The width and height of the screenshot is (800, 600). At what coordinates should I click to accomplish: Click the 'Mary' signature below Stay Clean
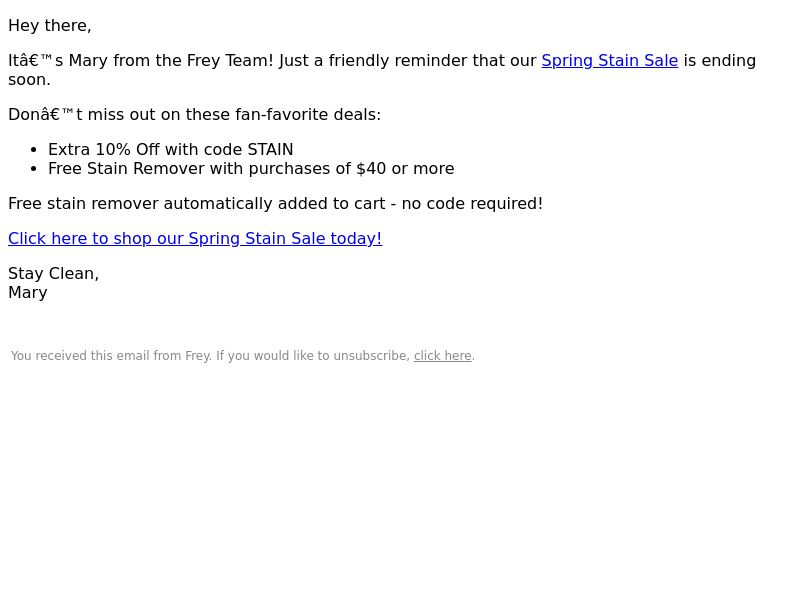[28, 293]
